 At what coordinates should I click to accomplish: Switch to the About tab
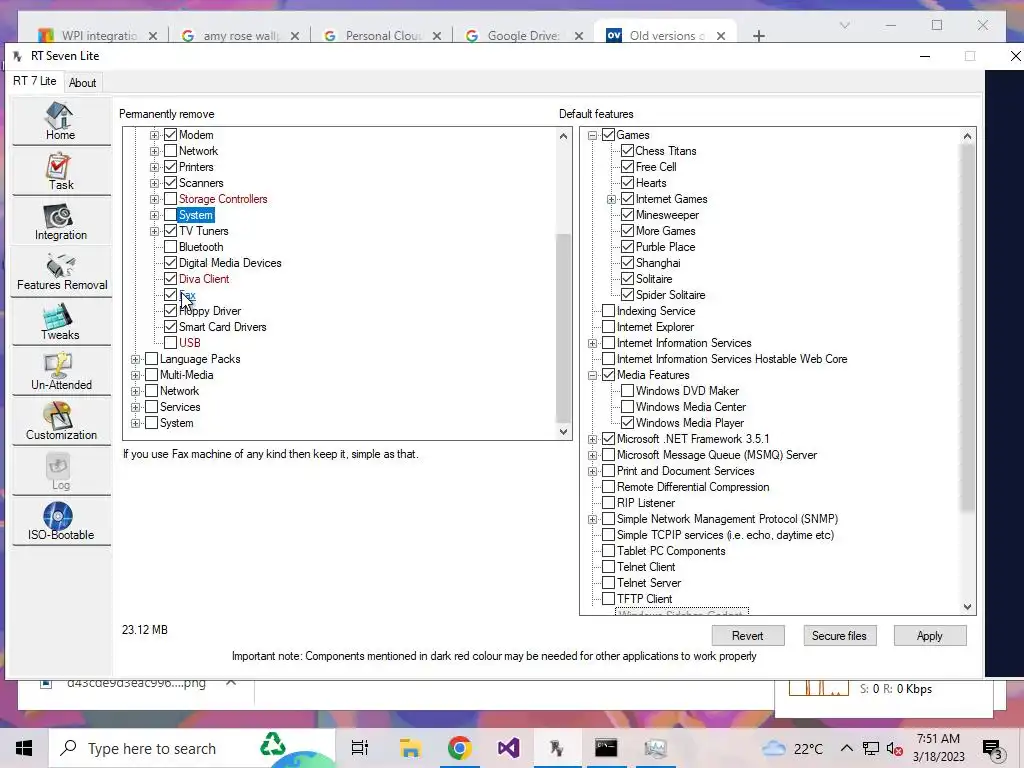click(82, 83)
